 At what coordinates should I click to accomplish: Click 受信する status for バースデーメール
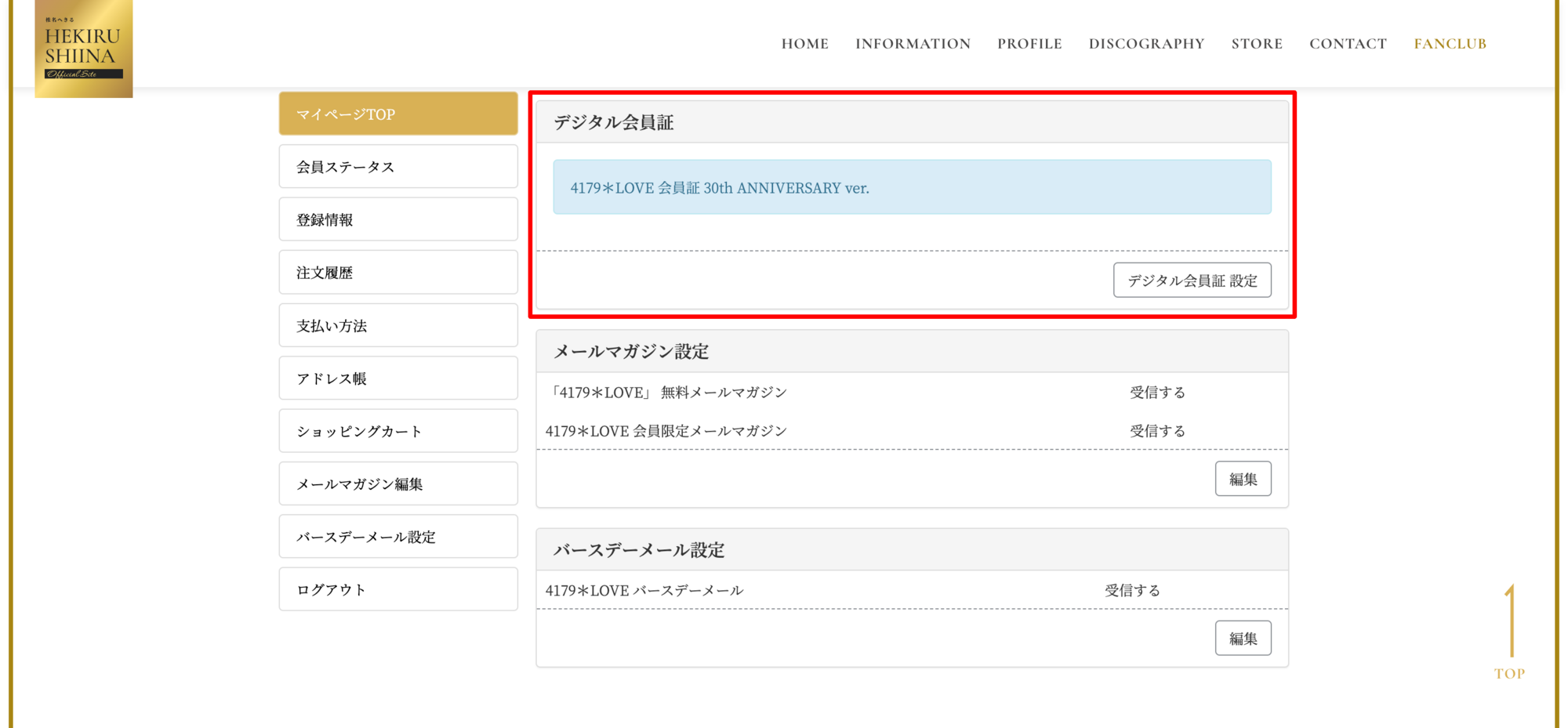click(1132, 591)
